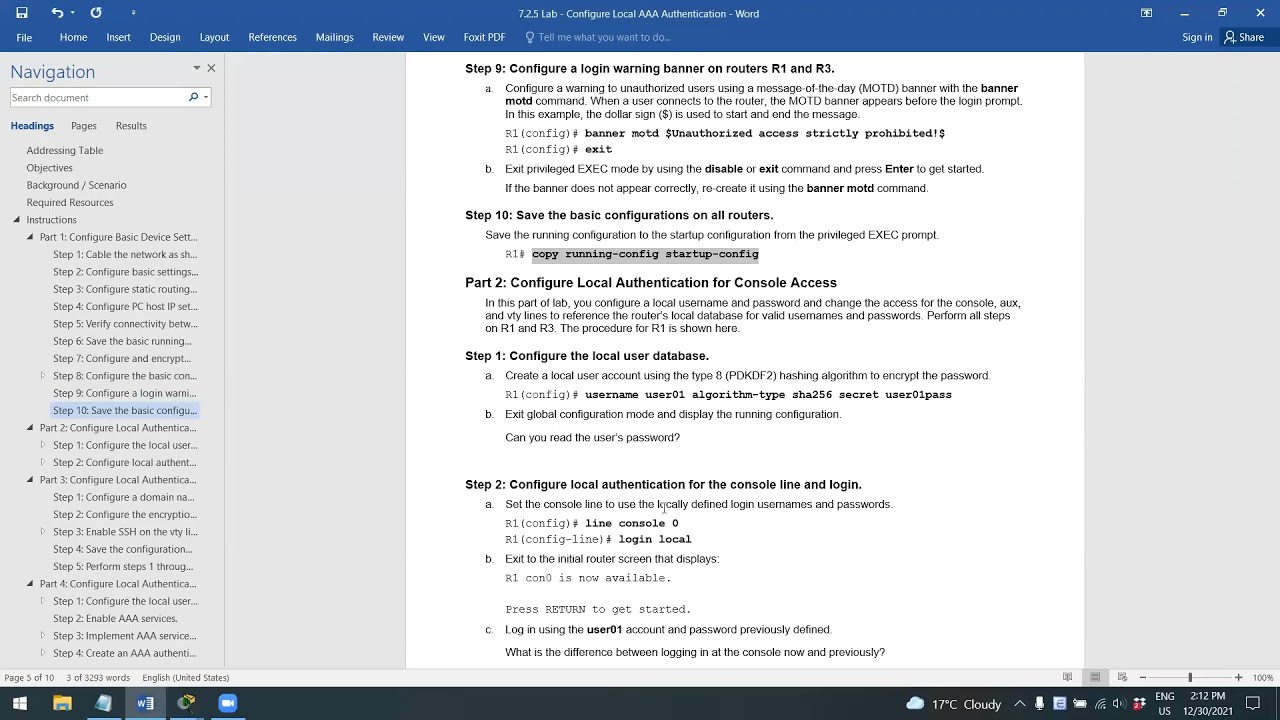Expand Step 8: Configure the basic console heading
The height and width of the screenshot is (720, 1280).
click(42, 375)
